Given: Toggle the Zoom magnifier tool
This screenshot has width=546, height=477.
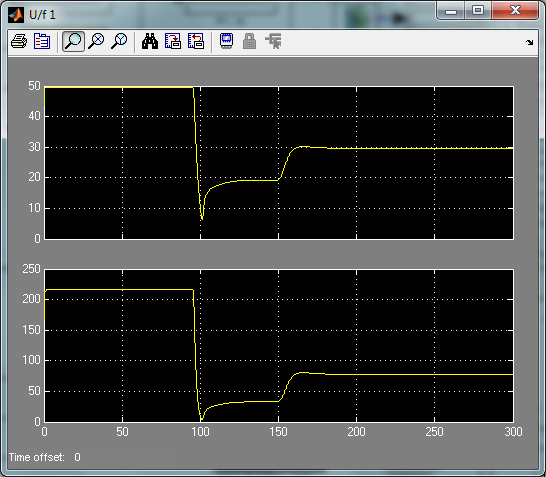Looking at the screenshot, I should click(x=73, y=41).
